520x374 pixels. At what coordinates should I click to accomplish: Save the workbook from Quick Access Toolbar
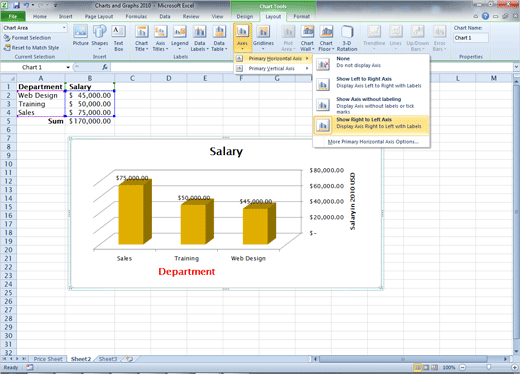pyautogui.click(x=17, y=5)
